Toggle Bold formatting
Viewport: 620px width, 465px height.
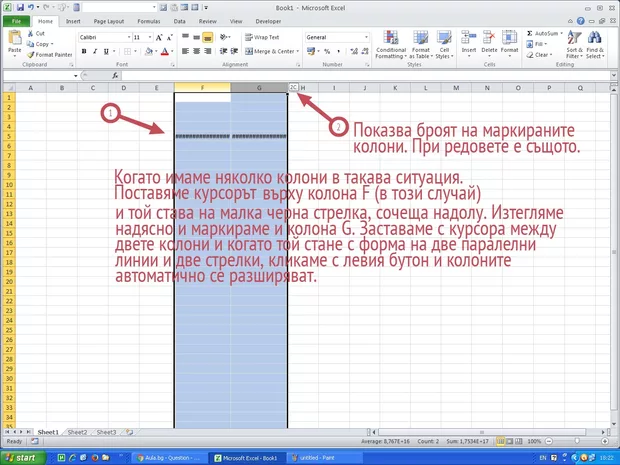82,52
